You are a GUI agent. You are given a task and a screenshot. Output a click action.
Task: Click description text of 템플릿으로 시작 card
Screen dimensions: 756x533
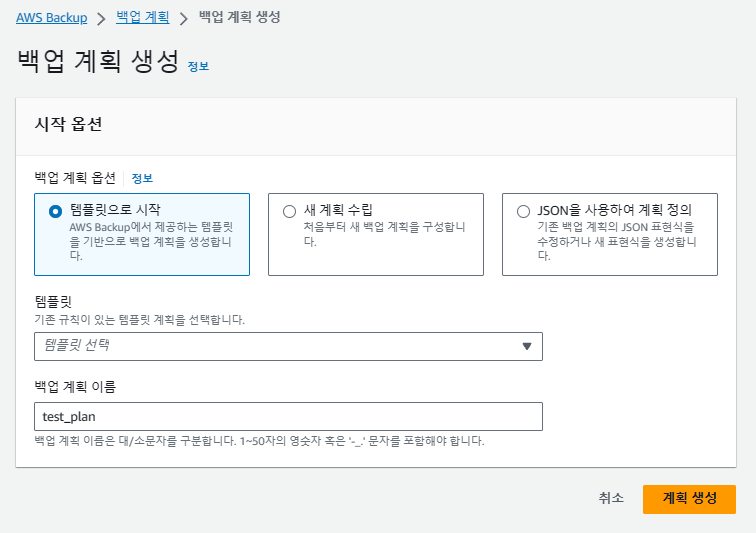pyautogui.click(x=151, y=241)
